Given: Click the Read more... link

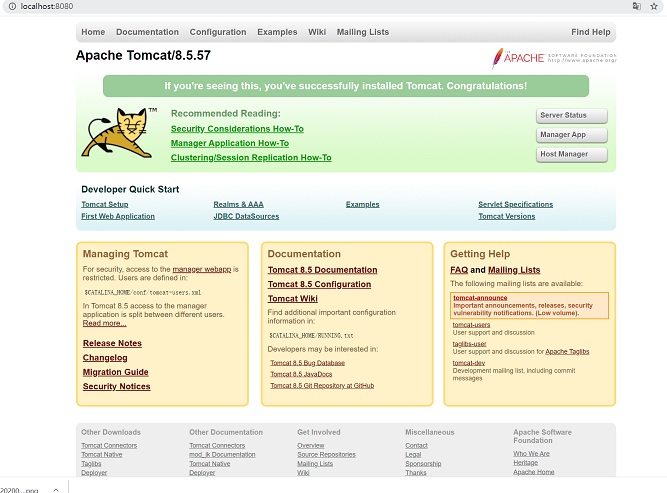Looking at the screenshot, I should click(x=105, y=323).
